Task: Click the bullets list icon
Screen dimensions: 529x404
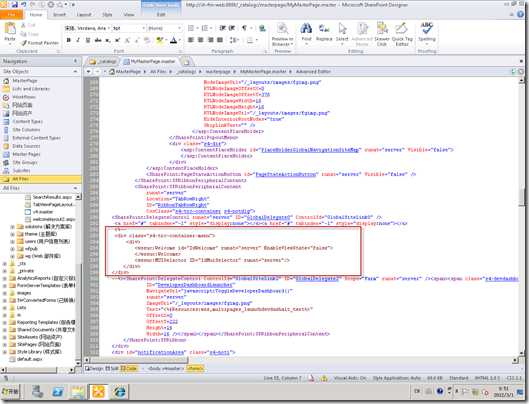Action: 191,28
